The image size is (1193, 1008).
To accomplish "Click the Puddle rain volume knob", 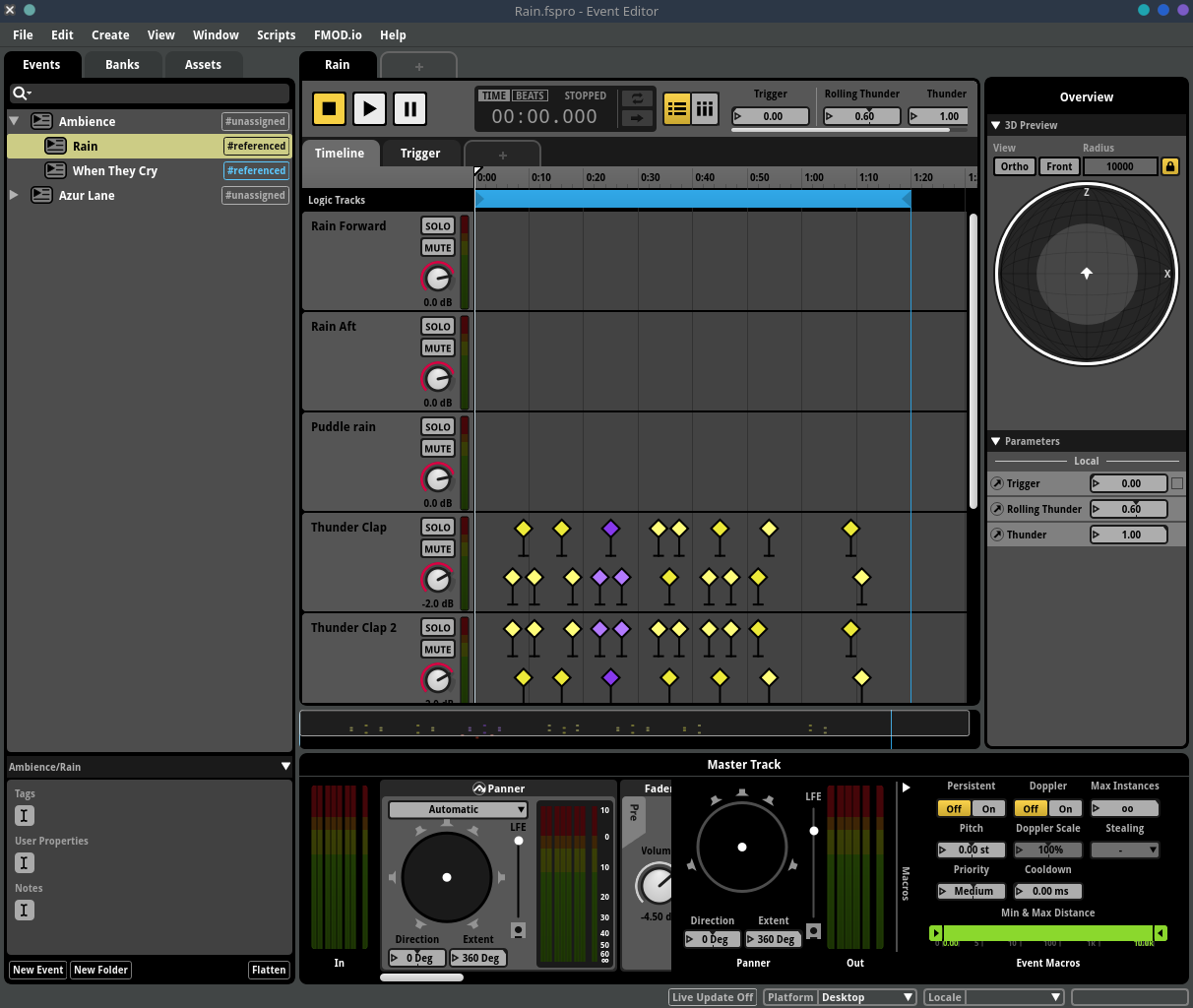I will click(x=437, y=479).
